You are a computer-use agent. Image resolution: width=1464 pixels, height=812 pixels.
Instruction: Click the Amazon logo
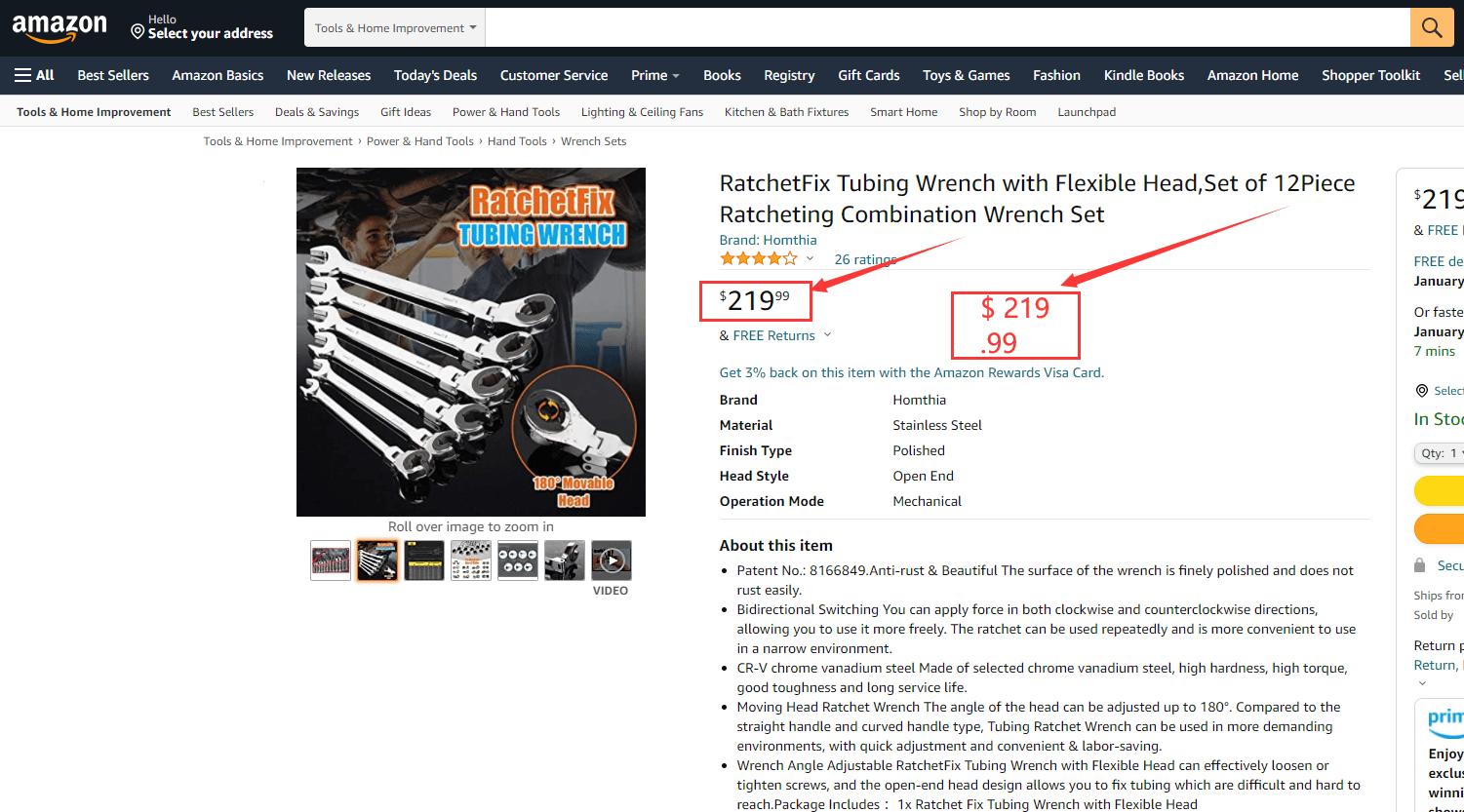tap(59, 28)
